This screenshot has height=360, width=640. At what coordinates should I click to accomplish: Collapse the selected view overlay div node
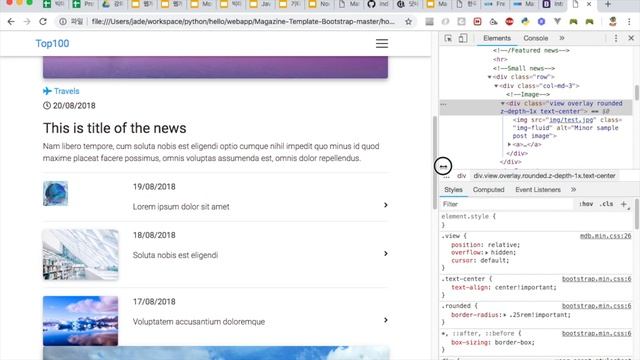[503, 104]
